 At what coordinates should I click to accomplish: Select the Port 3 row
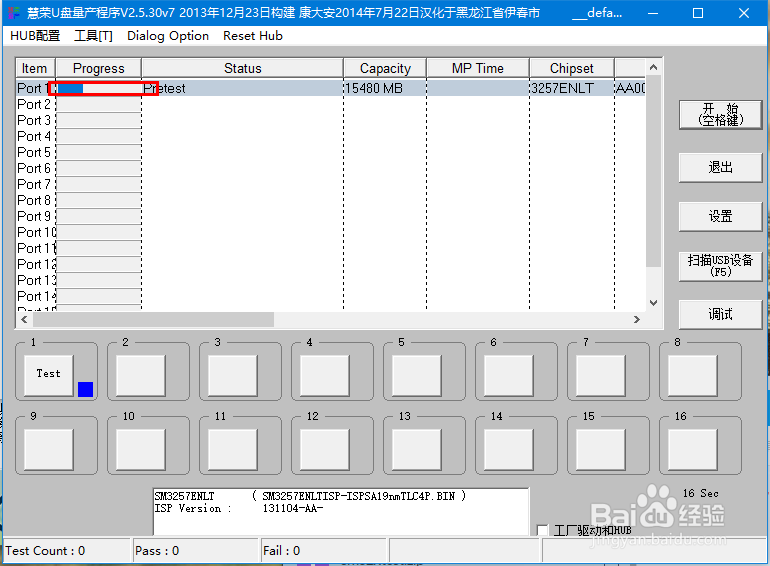(330, 120)
